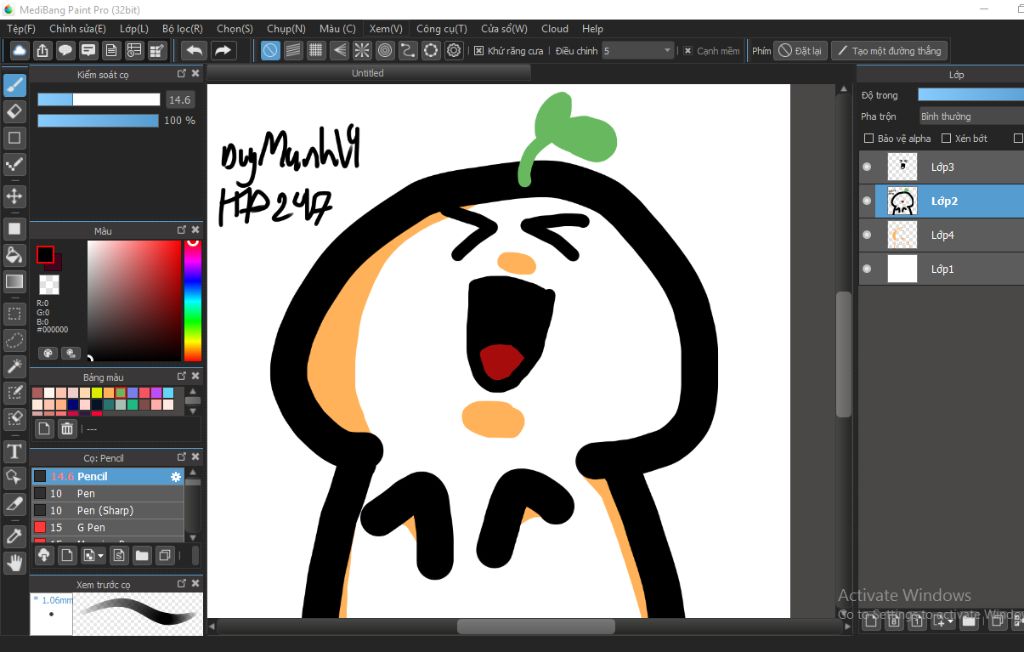Enable the Bảo vệ alpha checkbox
Screen dimensions: 1024x652
868,139
